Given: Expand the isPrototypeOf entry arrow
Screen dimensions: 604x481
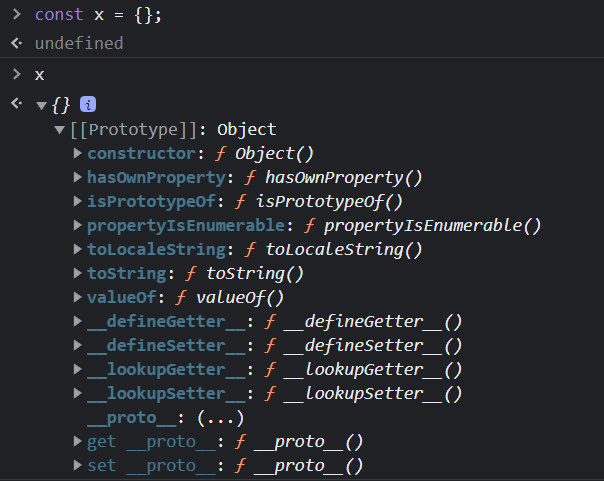Looking at the screenshot, I should pos(78,201).
